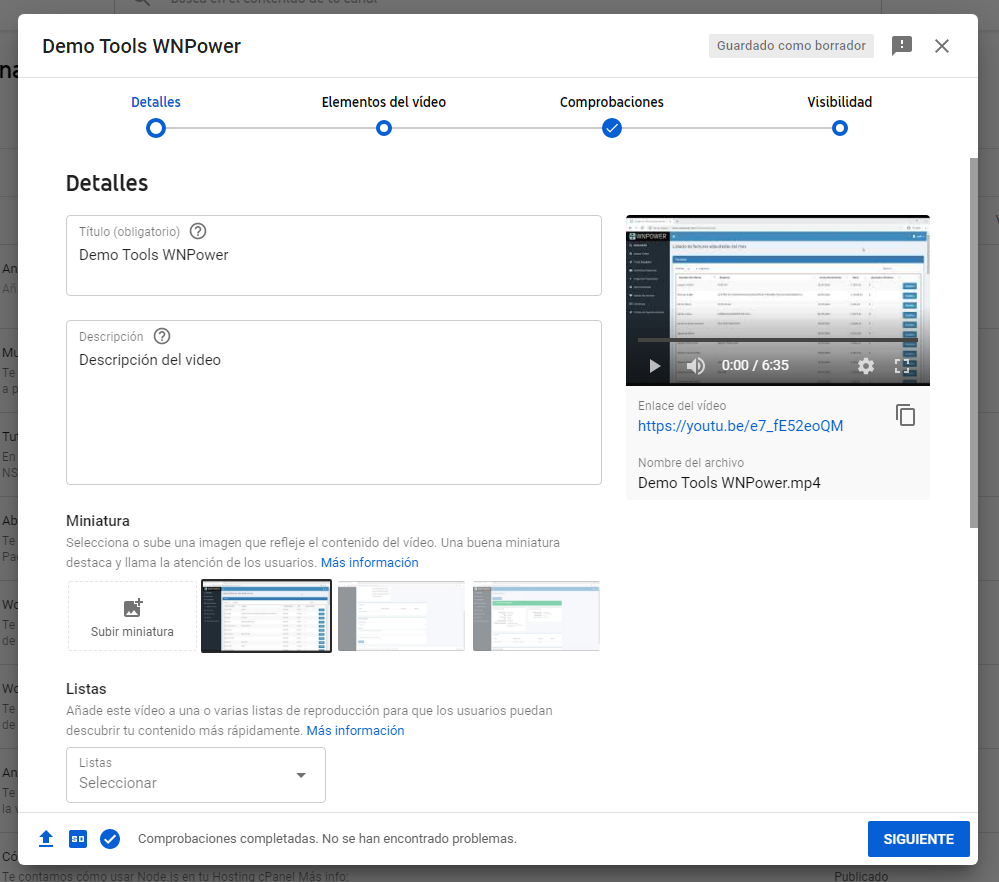Open Más información link under Listas
Screen dimensions: 999x882
[356, 730]
